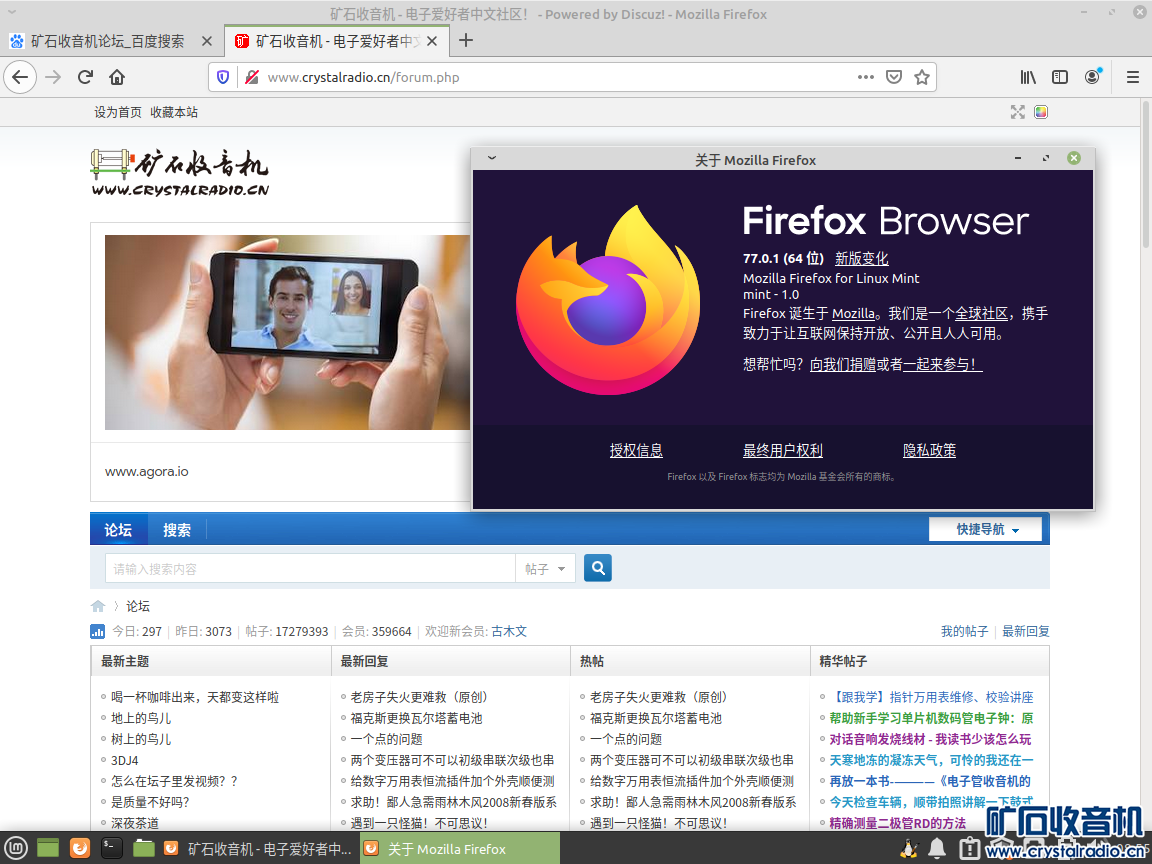Bookmark this page with the star
The image size is (1152, 864).
tap(921, 77)
